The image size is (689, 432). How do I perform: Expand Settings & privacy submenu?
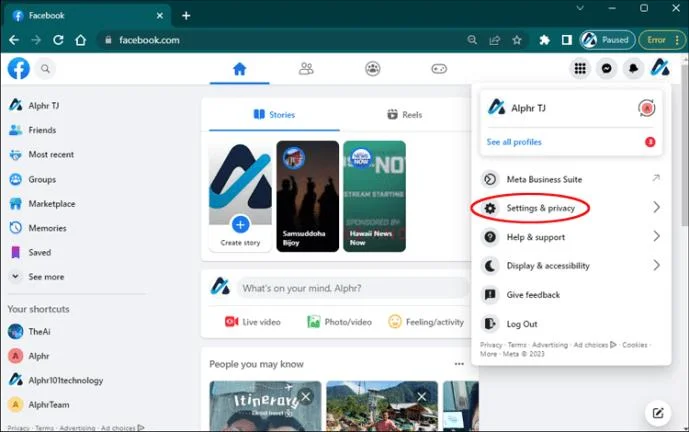tap(571, 208)
